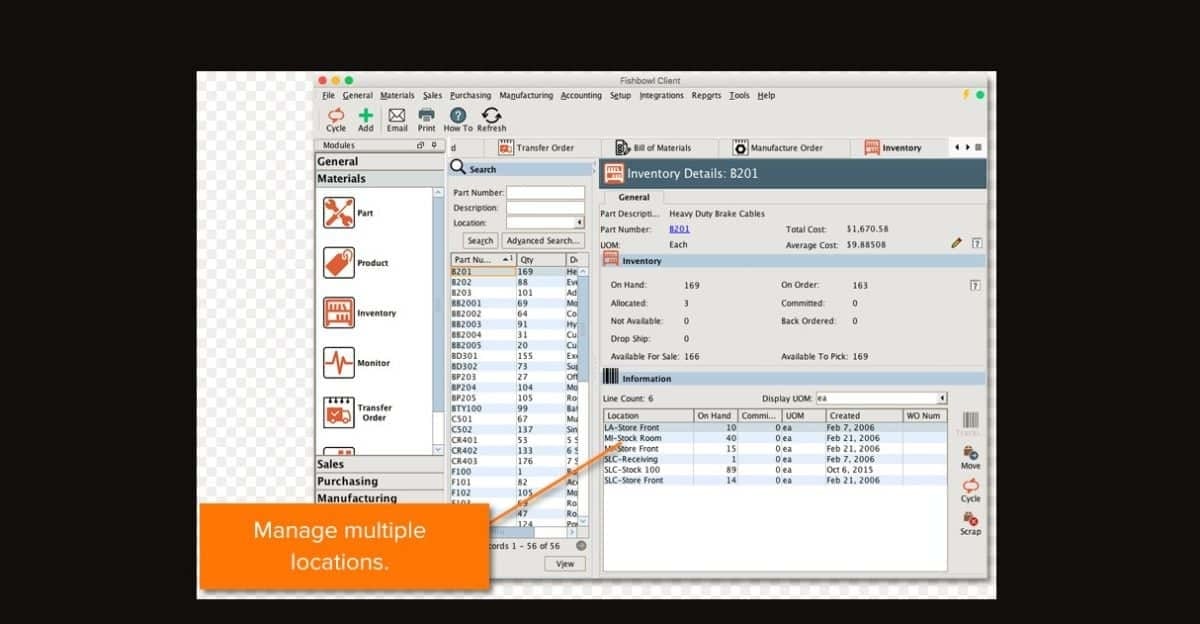Image resolution: width=1200 pixels, height=624 pixels.
Task: Click the Search button
Action: point(480,241)
